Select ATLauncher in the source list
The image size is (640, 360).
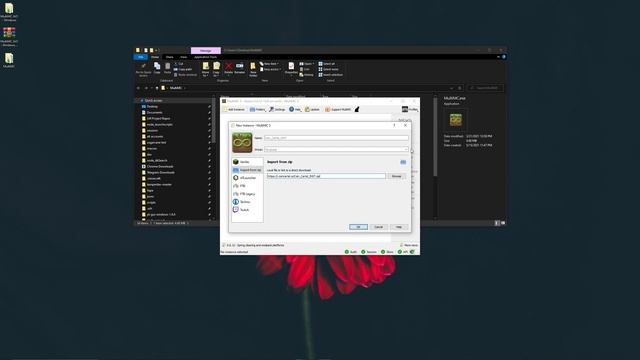[247, 178]
